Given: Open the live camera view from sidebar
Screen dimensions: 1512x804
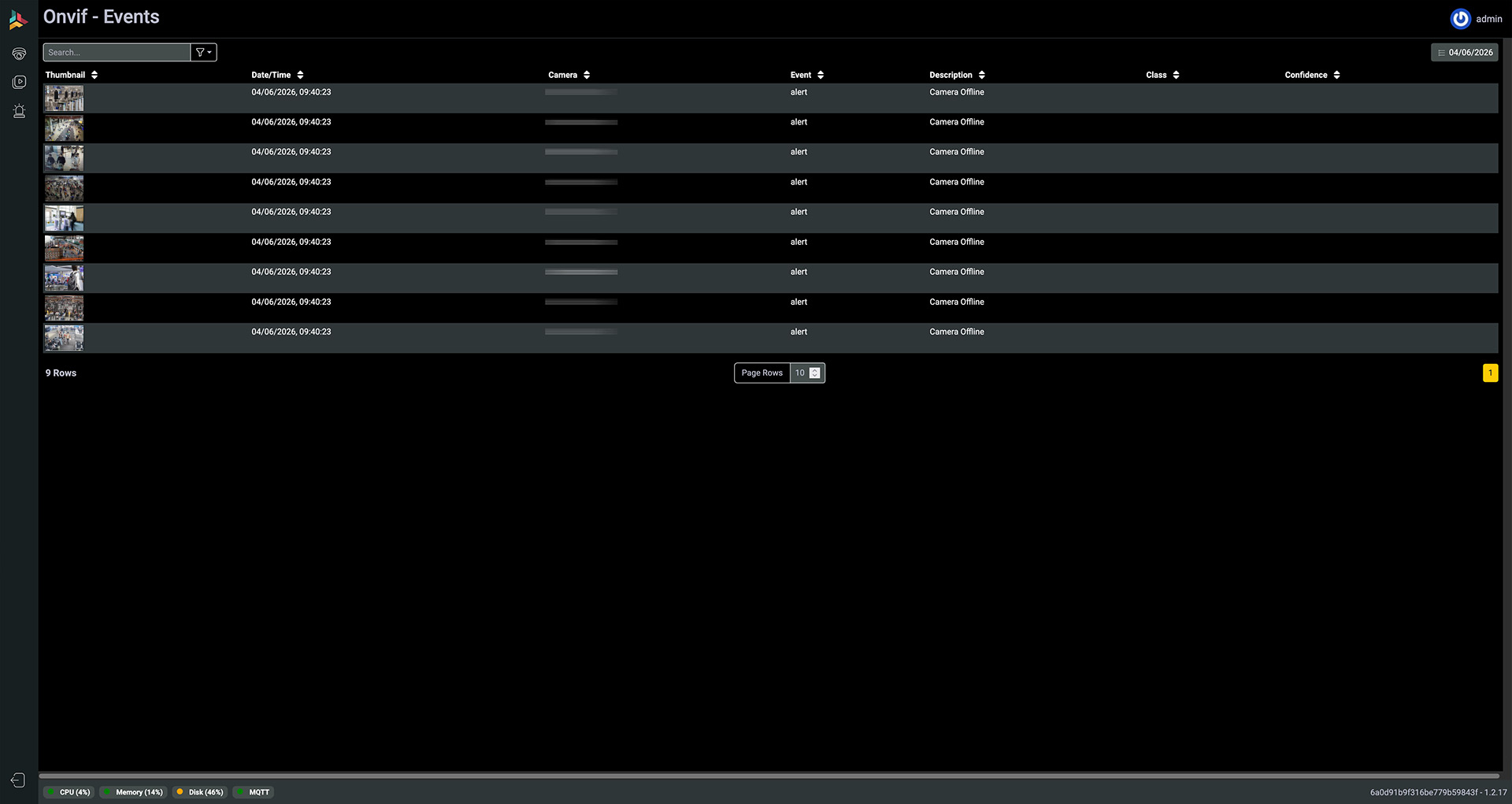Looking at the screenshot, I should click(19, 54).
